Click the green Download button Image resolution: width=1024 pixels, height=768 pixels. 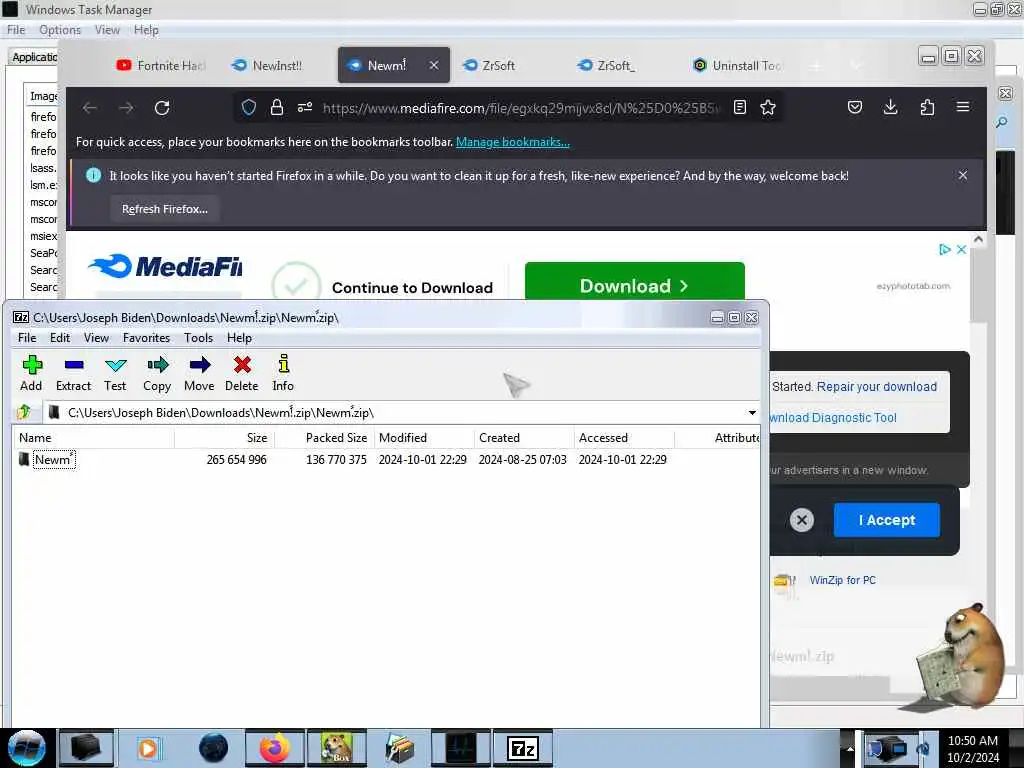point(634,281)
